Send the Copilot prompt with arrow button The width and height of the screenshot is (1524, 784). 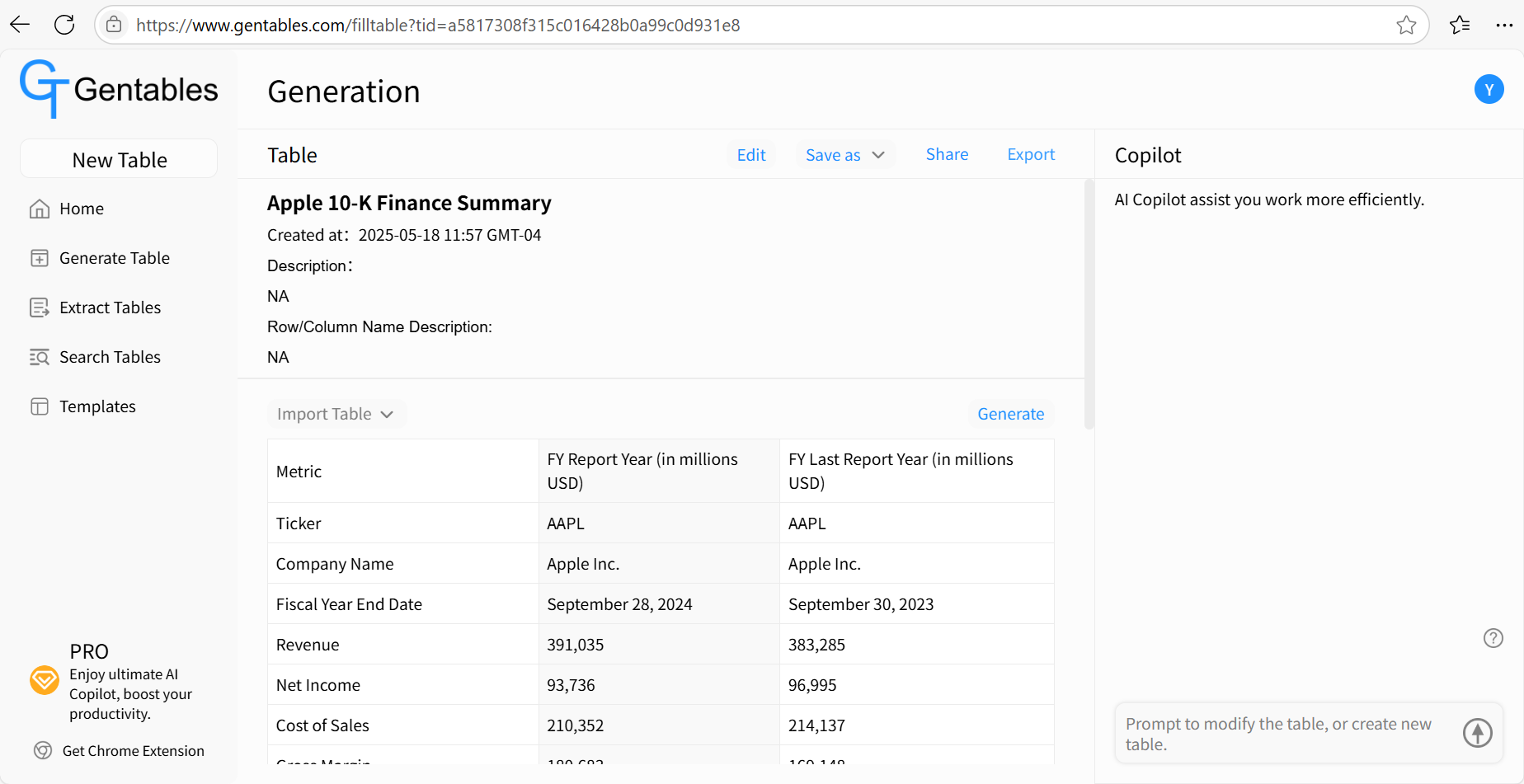coord(1477,733)
